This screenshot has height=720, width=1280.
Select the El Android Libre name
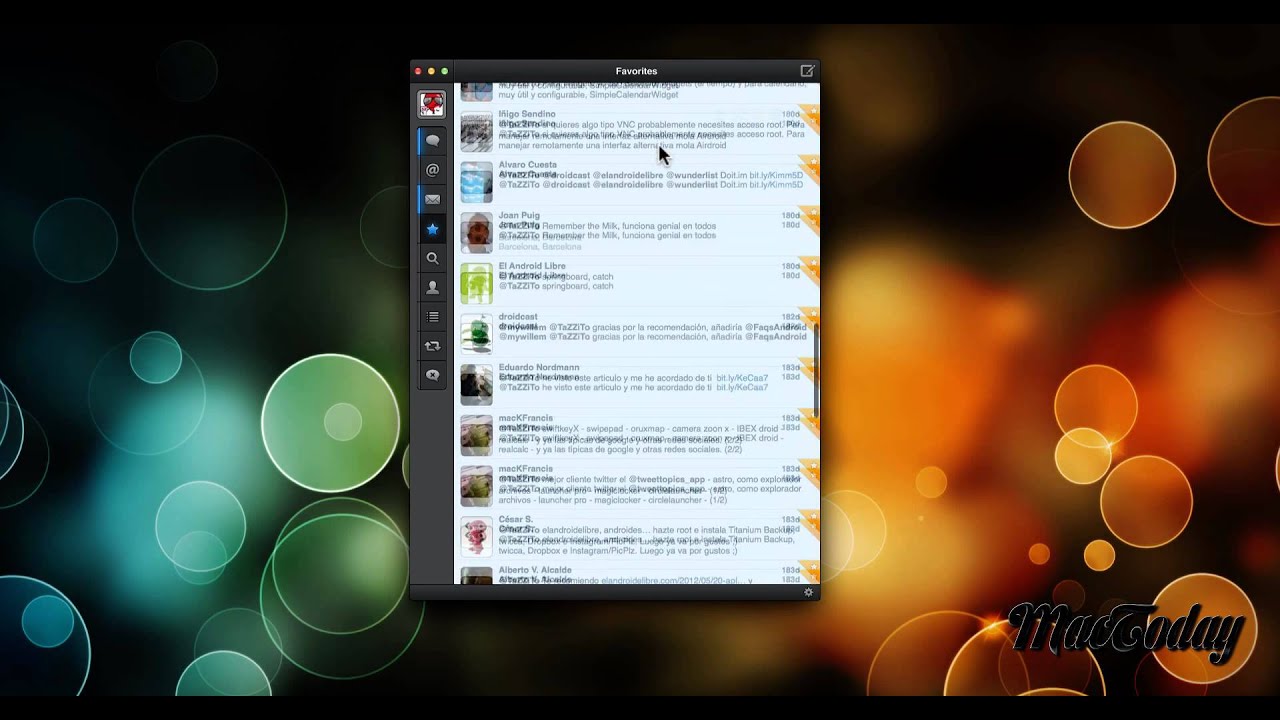(532, 266)
